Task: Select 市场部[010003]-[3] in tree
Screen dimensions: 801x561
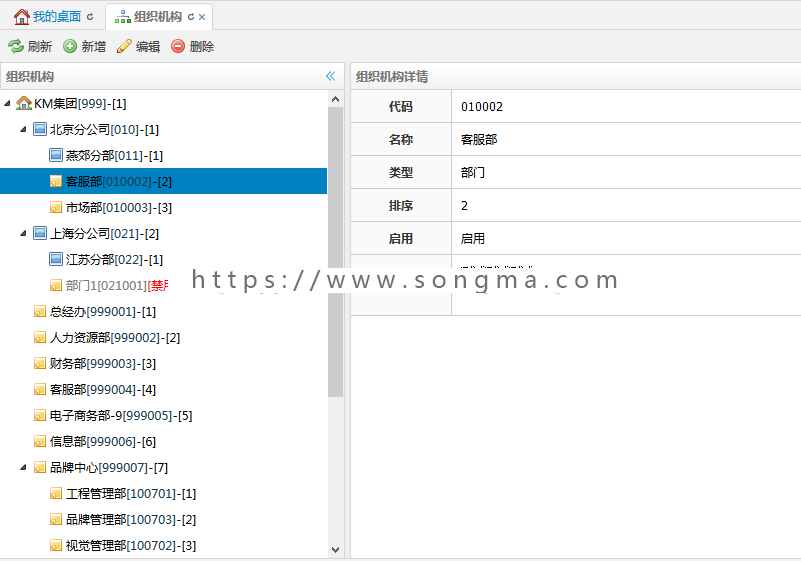Action: click(119, 208)
